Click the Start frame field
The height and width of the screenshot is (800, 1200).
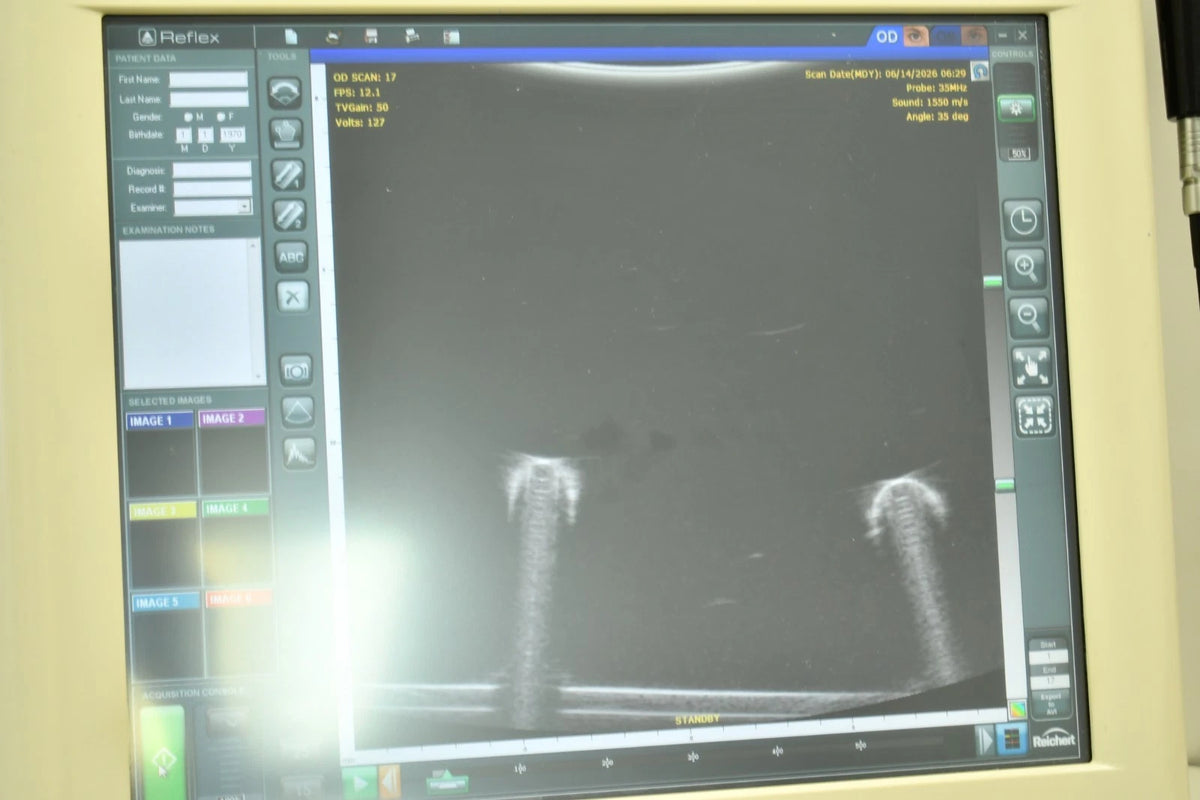(1049, 657)
